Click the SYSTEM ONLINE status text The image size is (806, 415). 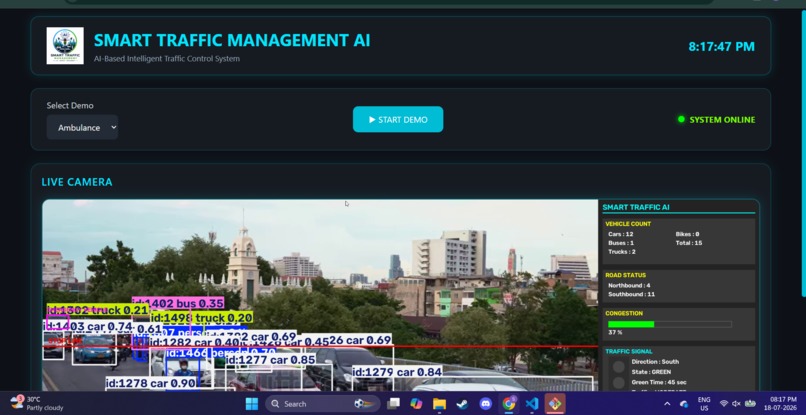[x=722, y=120]
